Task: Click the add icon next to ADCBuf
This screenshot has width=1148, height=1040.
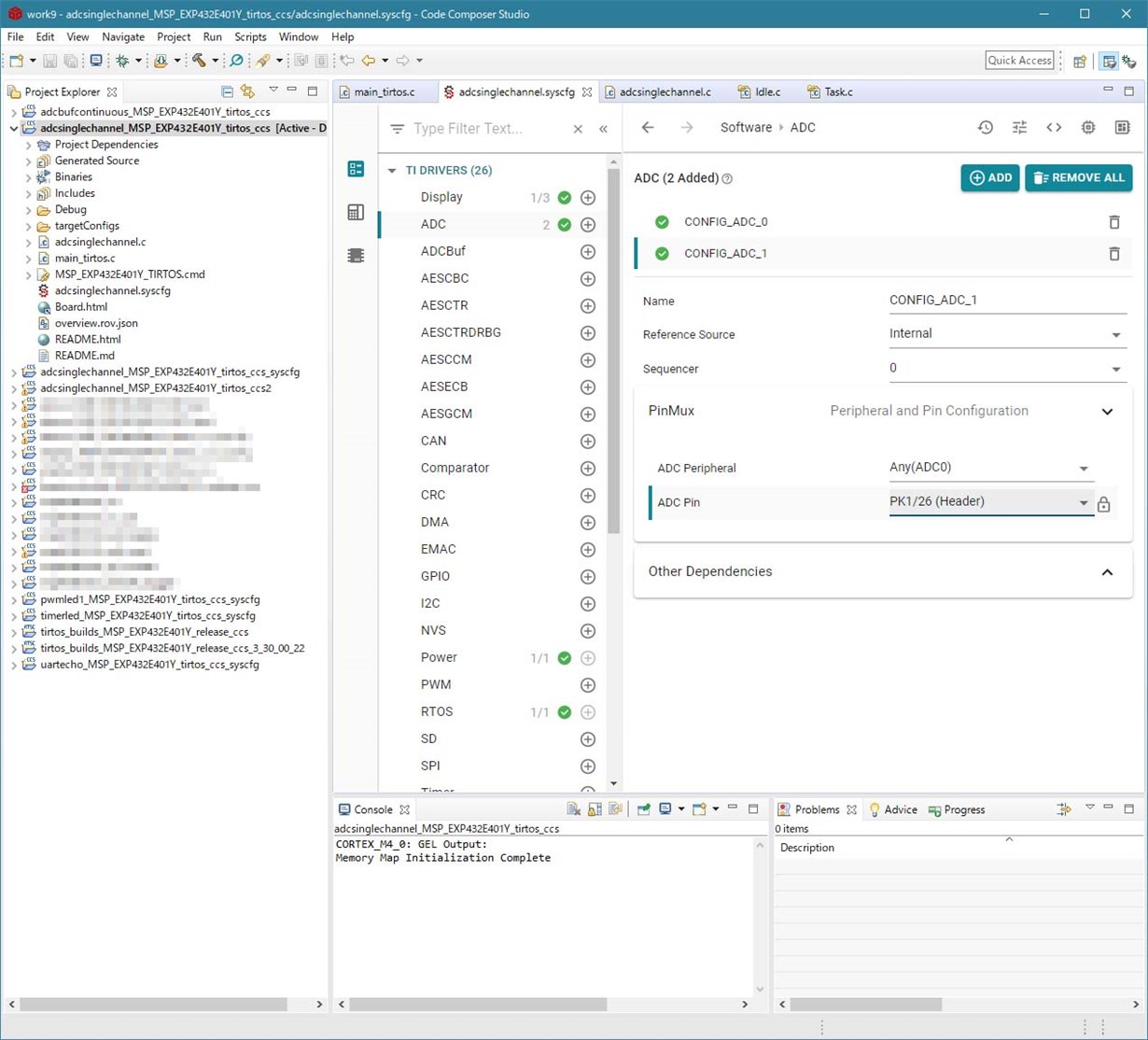Action: click(588, 252)
